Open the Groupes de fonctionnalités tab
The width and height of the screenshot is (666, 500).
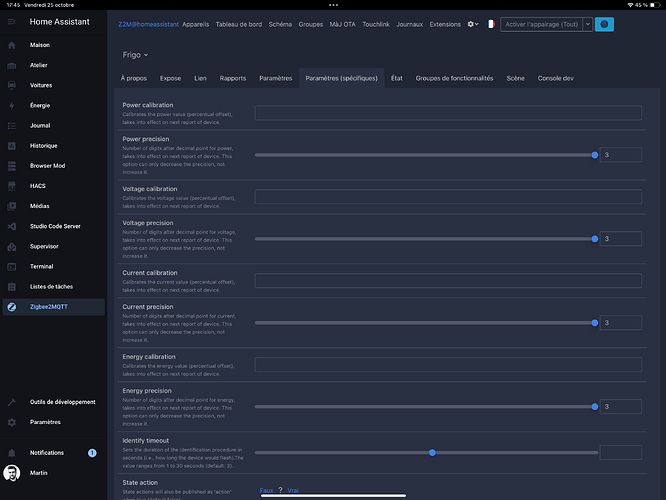point(454,78)
